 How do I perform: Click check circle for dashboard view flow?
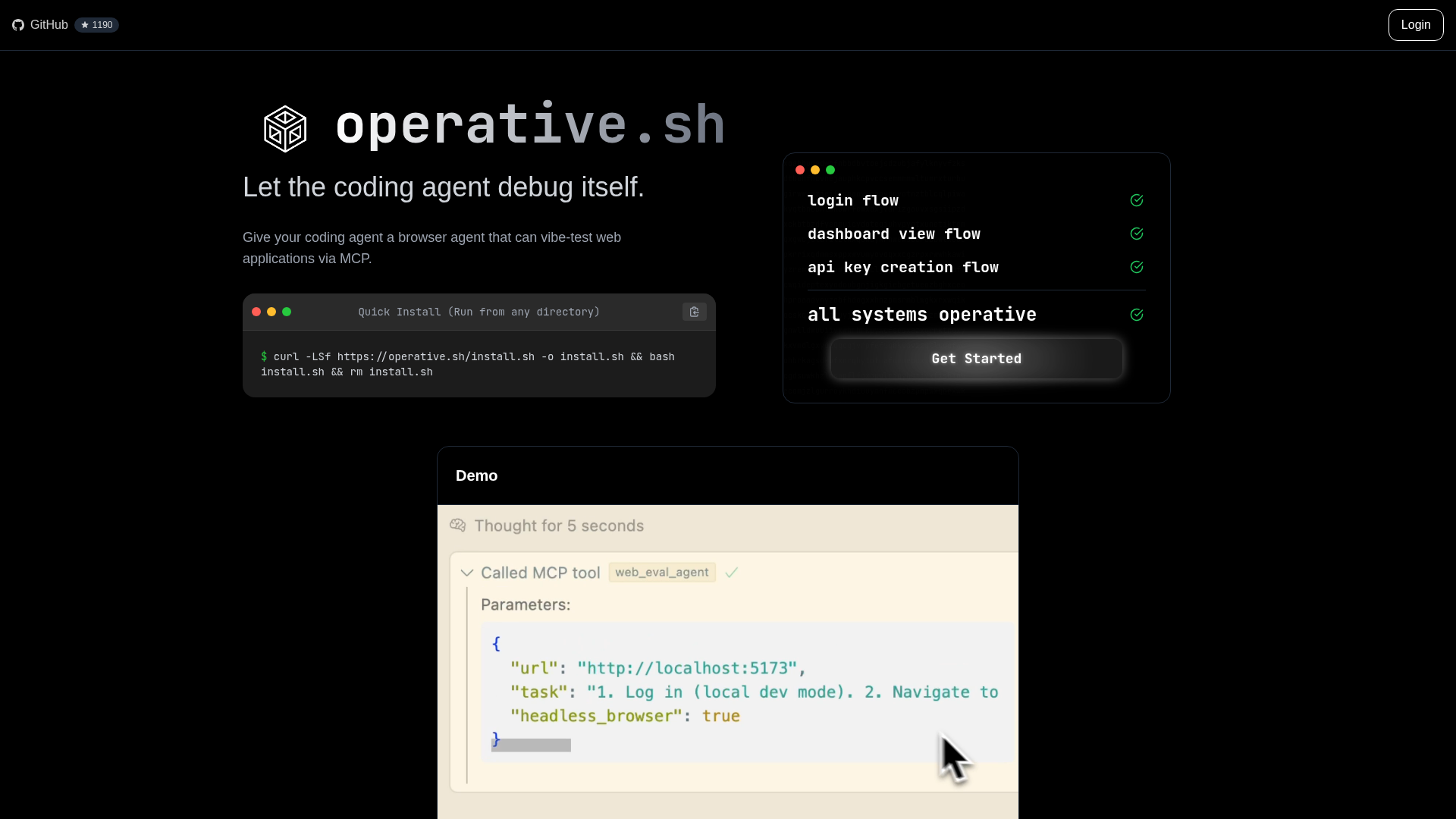pyautogui.click(x=1136, y=234)
